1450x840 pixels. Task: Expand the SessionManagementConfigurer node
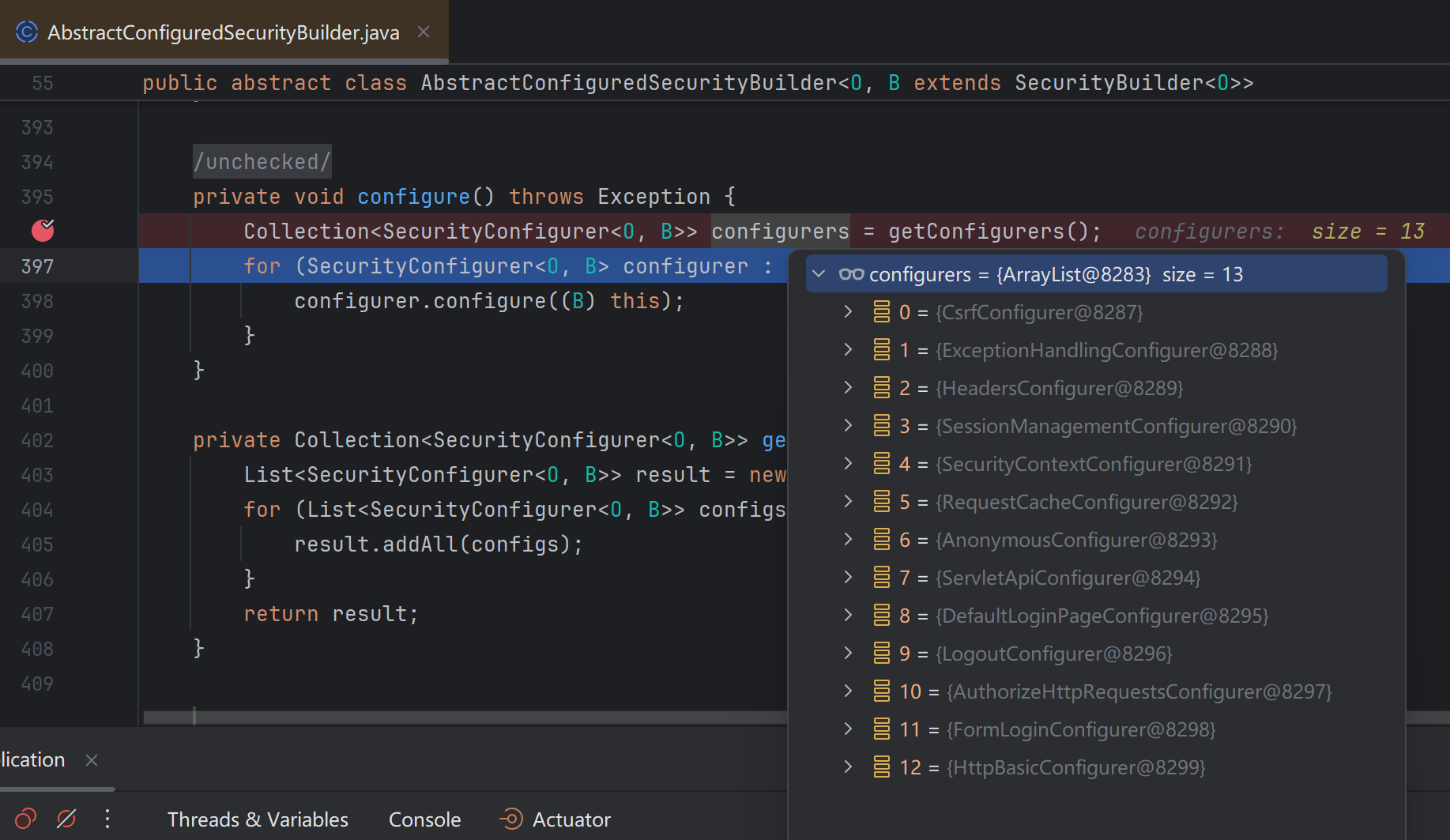point(848,426)
